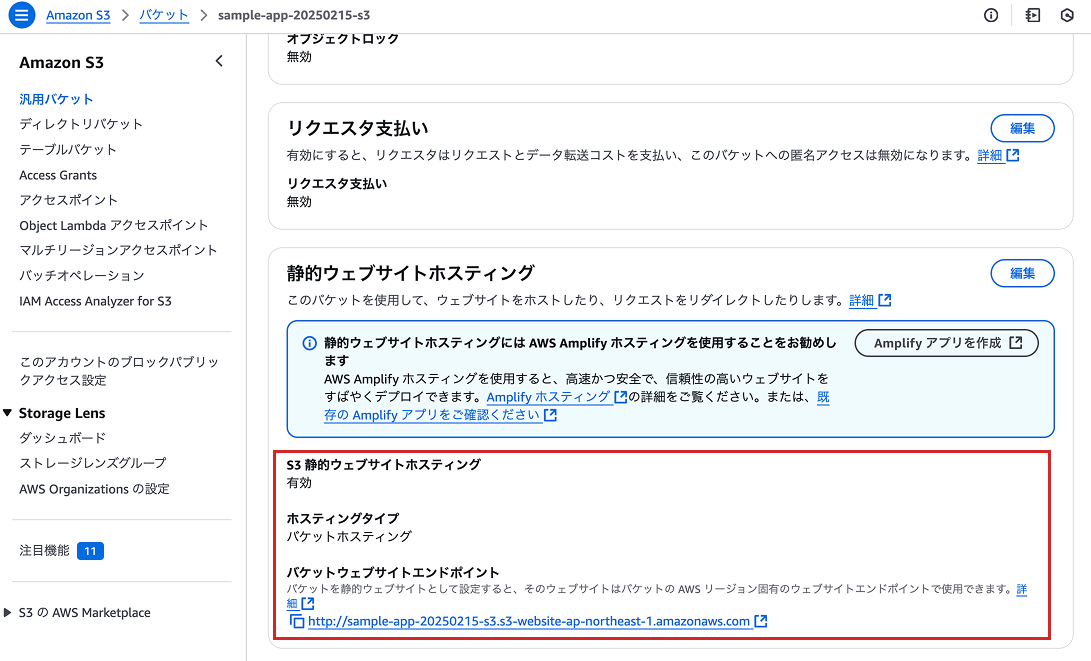The width and height of the screenshot is (1091, 661).
Task: Click the Amazon S3 sidebar heading
Action: (x=61, y=63)
